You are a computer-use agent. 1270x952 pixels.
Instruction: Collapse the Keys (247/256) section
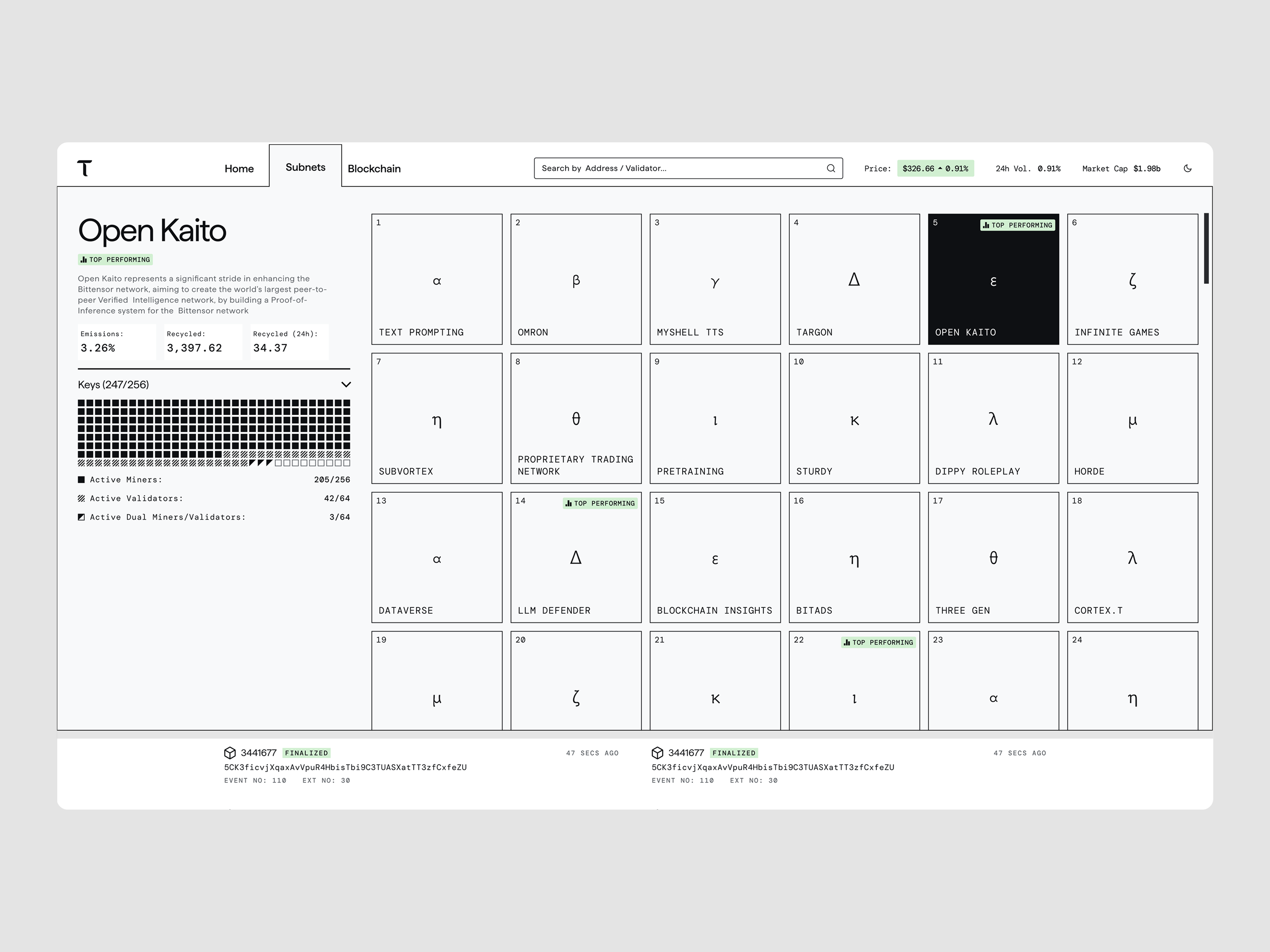[346, 384]
